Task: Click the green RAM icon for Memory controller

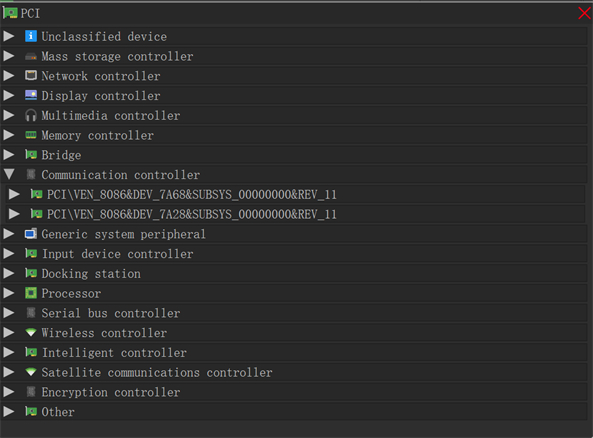Action: coord(31,135)
